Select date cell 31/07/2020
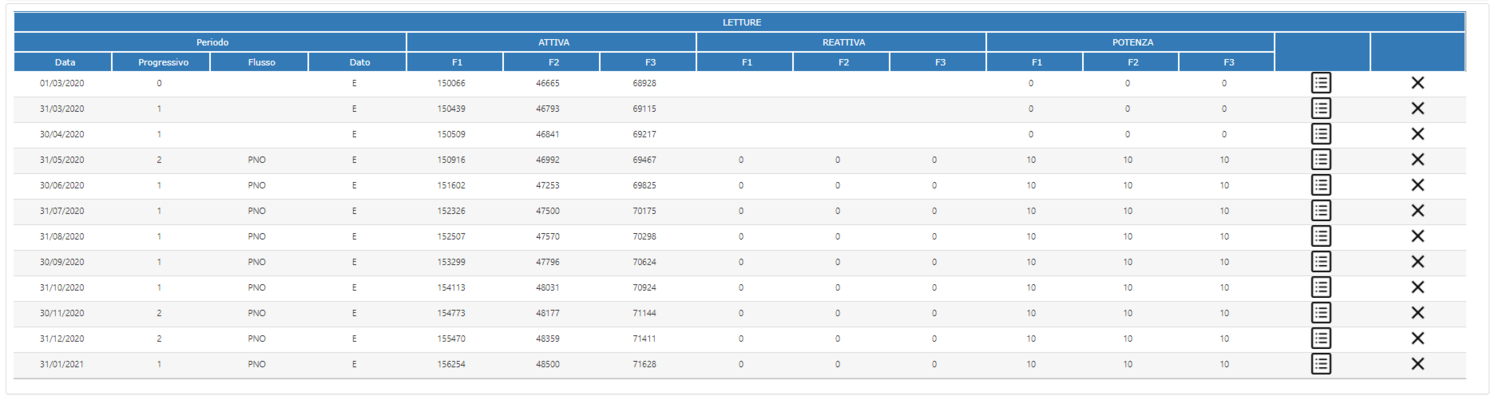 coord(62,211)
